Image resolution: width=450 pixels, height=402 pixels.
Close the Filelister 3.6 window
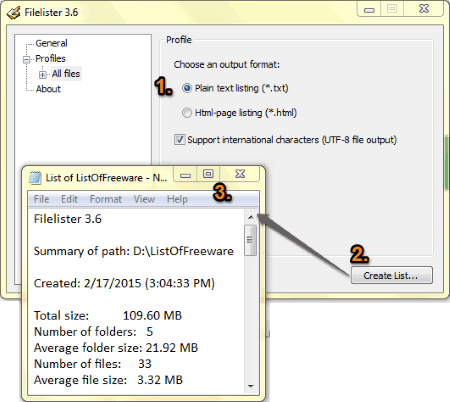pos(424,9)
